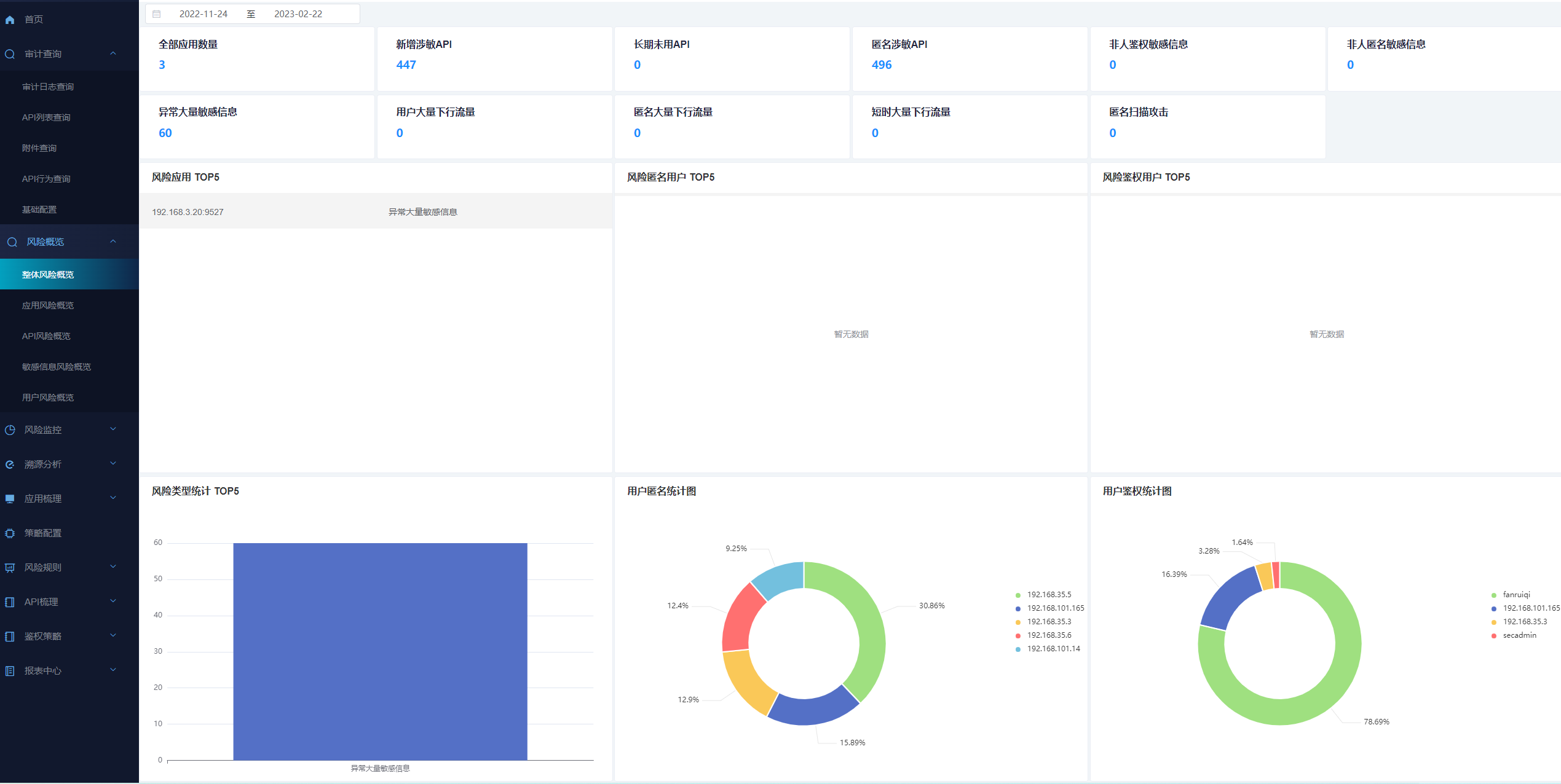Image resolution: width=1561 pixels, height=784 pixels.
Task: Click the calendar icon in date range picker
Action: (x=157, y=14)
